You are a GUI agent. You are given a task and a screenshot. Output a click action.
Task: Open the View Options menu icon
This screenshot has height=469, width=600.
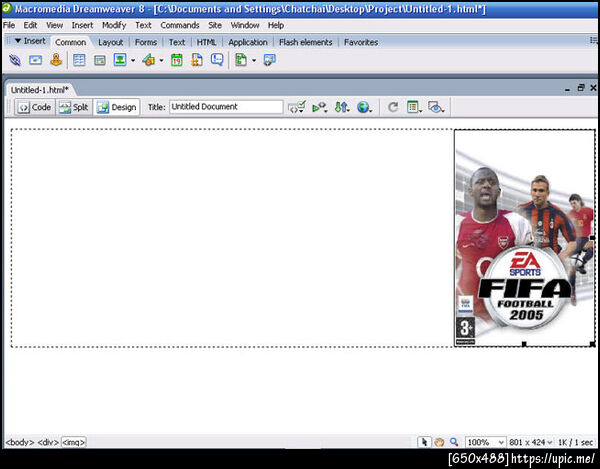414,107
